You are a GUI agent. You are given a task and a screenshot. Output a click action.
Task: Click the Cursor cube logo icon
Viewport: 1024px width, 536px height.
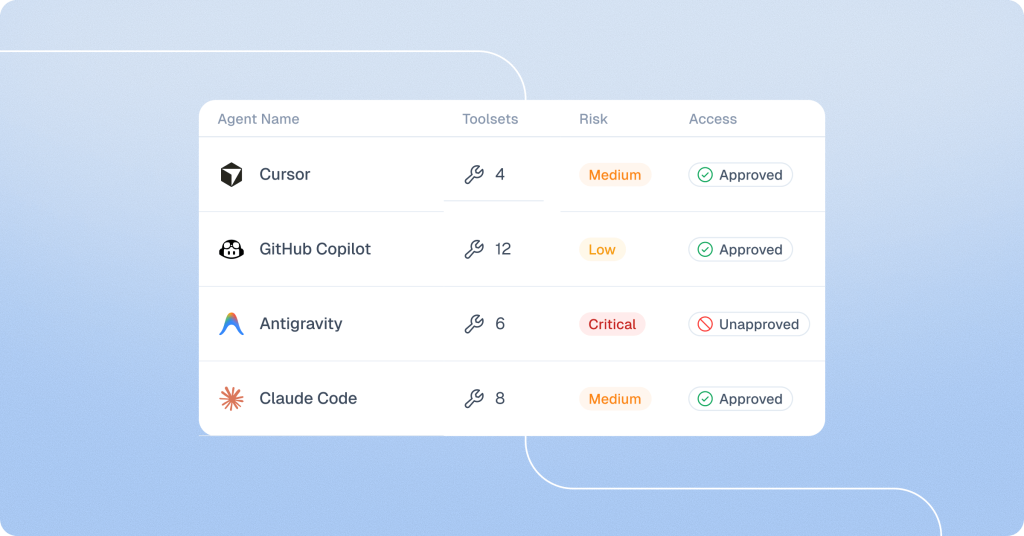point(231,175)
